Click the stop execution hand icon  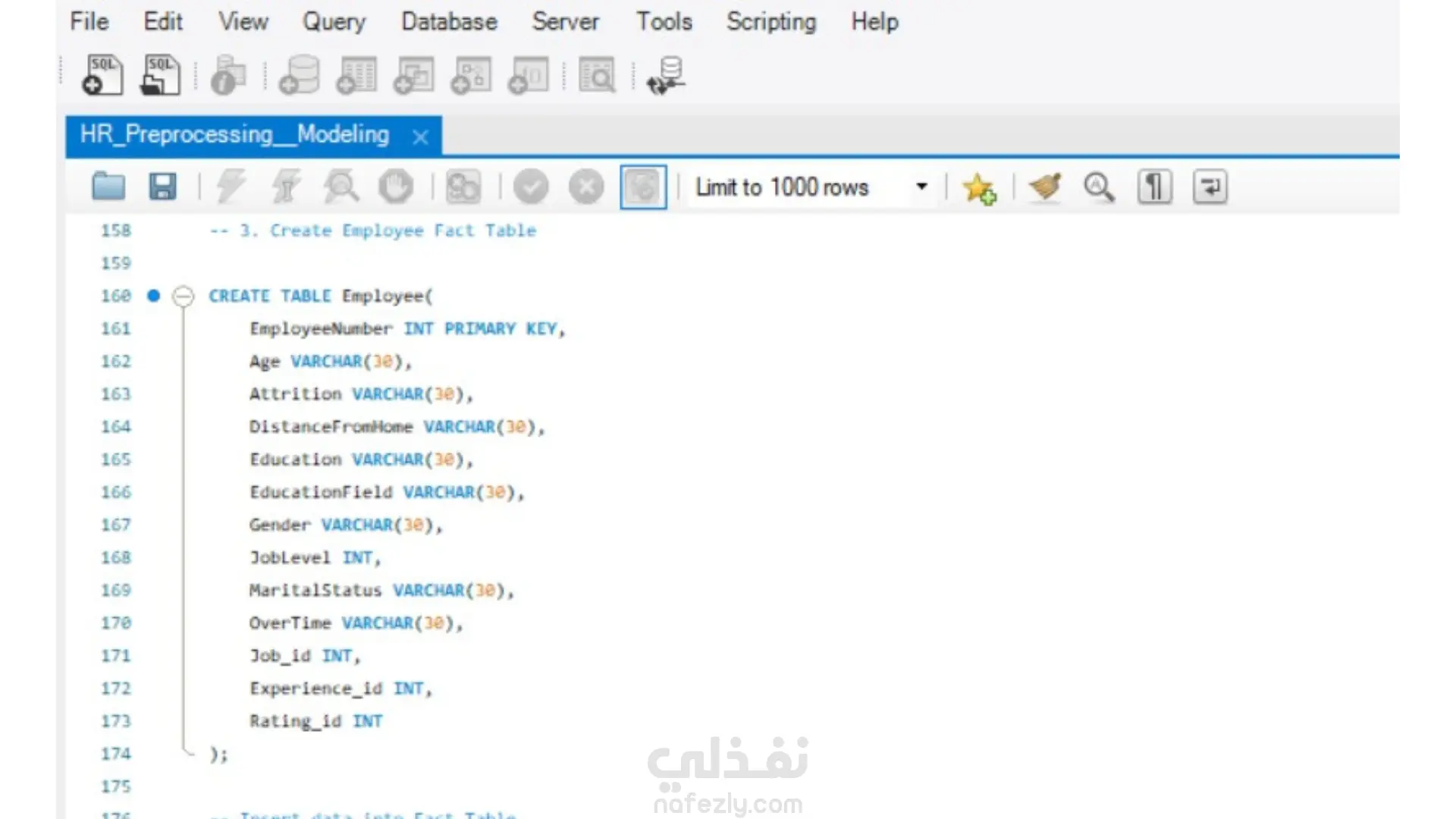click(x=396, y=187)
